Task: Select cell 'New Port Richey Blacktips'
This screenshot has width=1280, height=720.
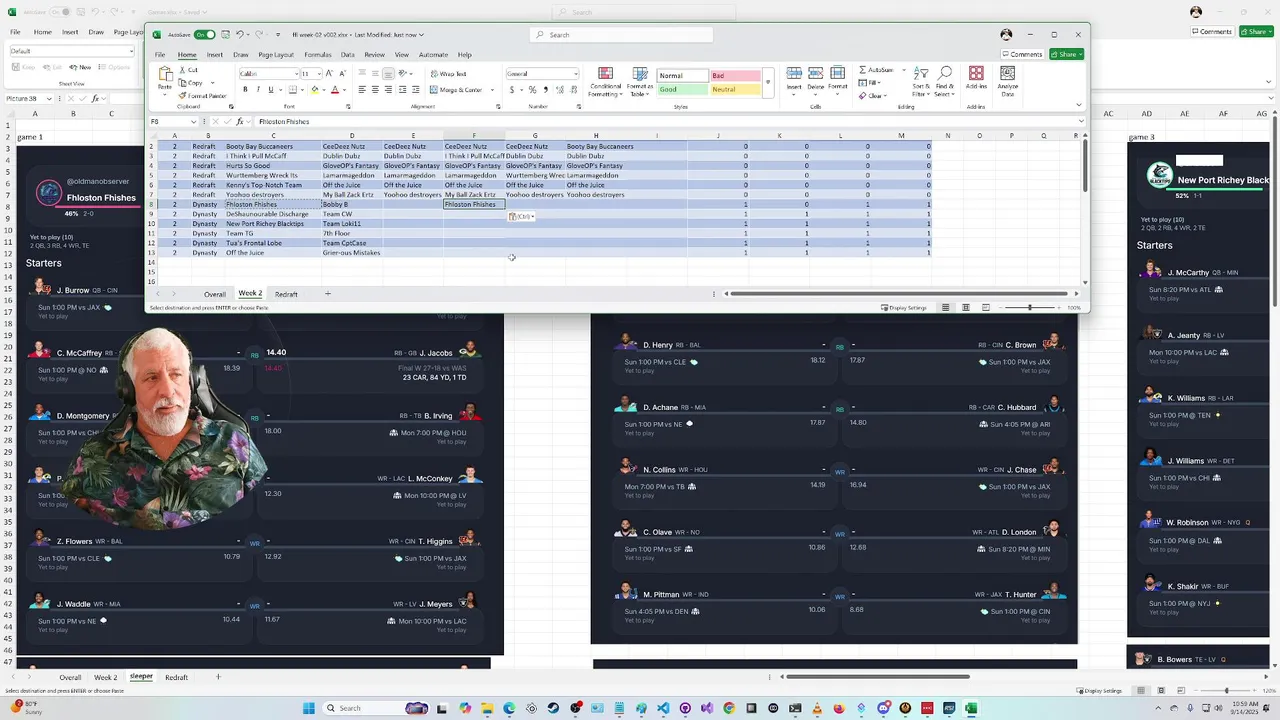Action: [x=272, y=224]
